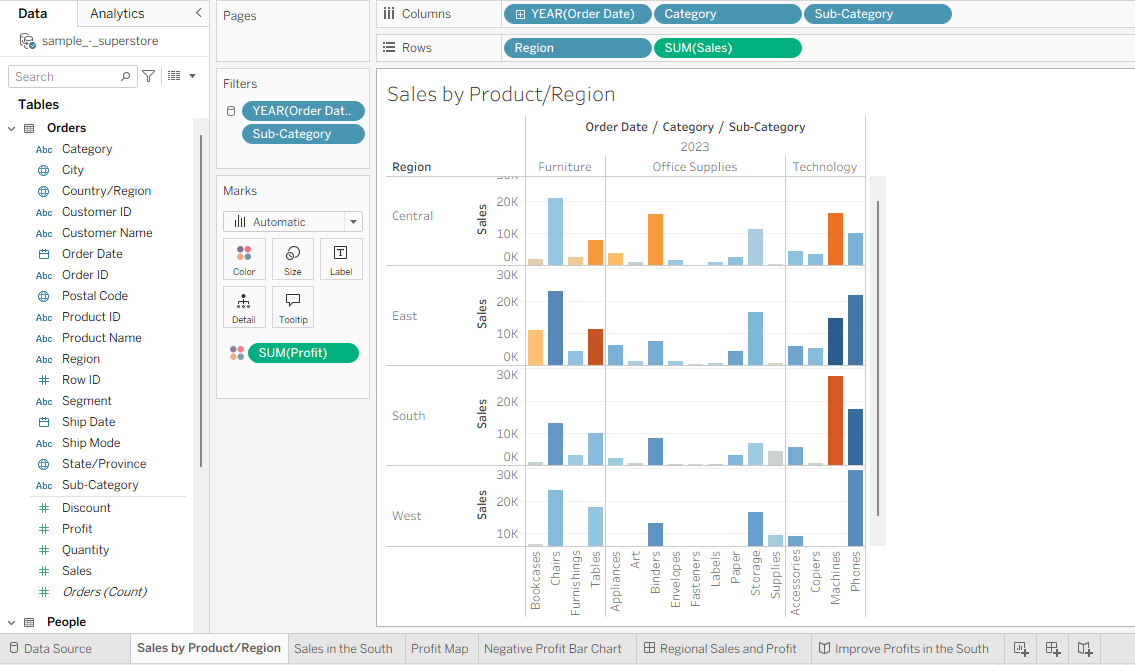Add a new dashboard icon
Image resolution: width=1135 pixels, height=665 pixels.
(1052, 648)
